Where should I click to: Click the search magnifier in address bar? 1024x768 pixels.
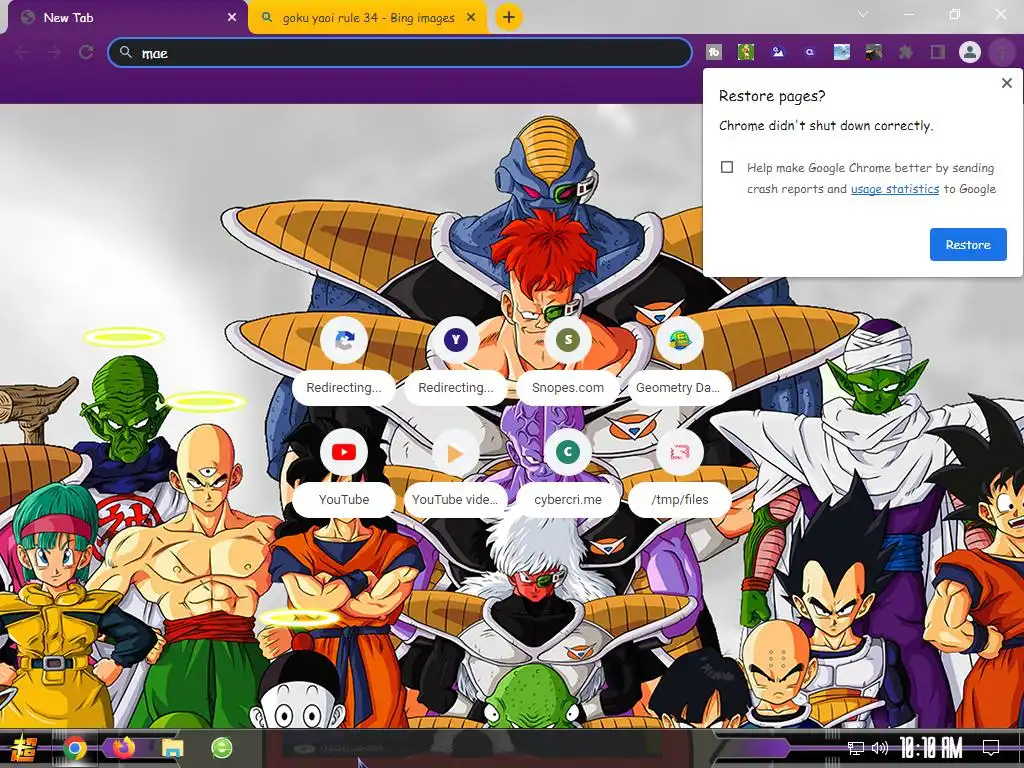[125, 52]
